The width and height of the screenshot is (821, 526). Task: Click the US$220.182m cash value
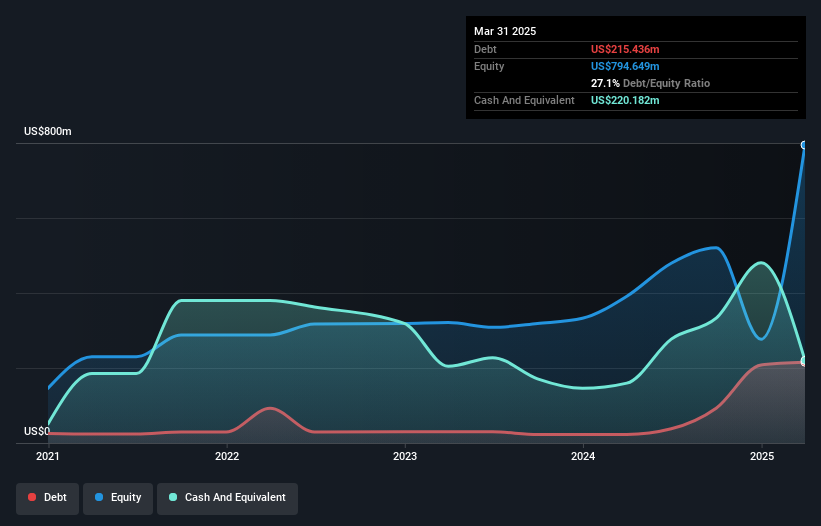coord(625,100)
